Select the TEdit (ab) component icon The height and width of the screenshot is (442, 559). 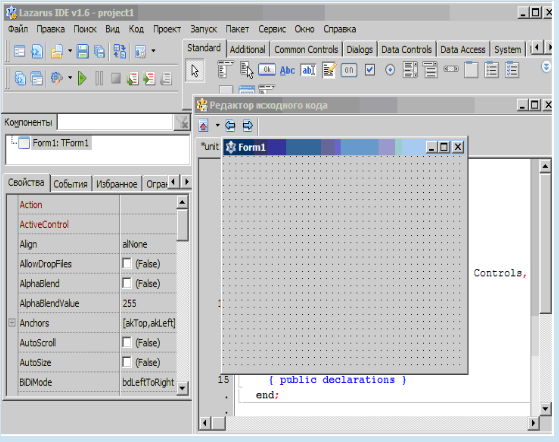tap(308, 70)
